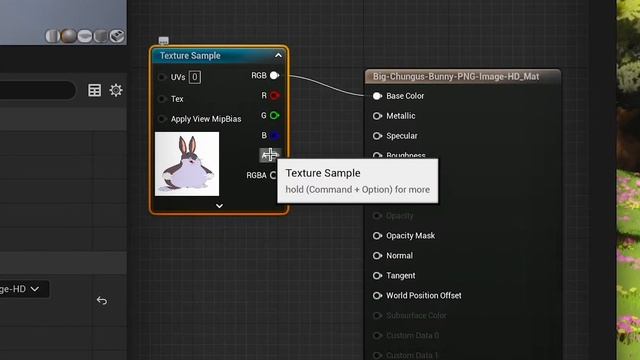Click the Opacity Mask input pin

click(x=377, y=236)
